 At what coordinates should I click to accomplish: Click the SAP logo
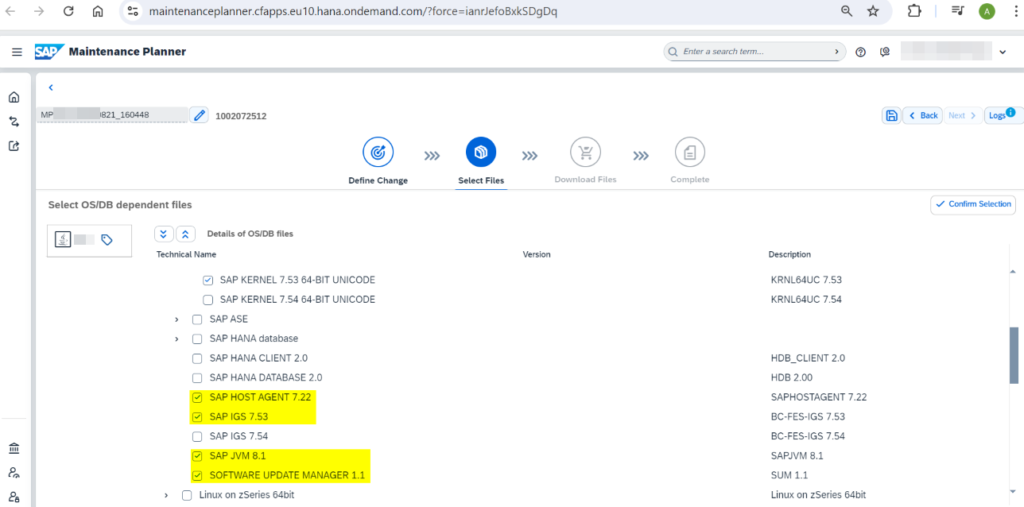click(x=49, y=52)
